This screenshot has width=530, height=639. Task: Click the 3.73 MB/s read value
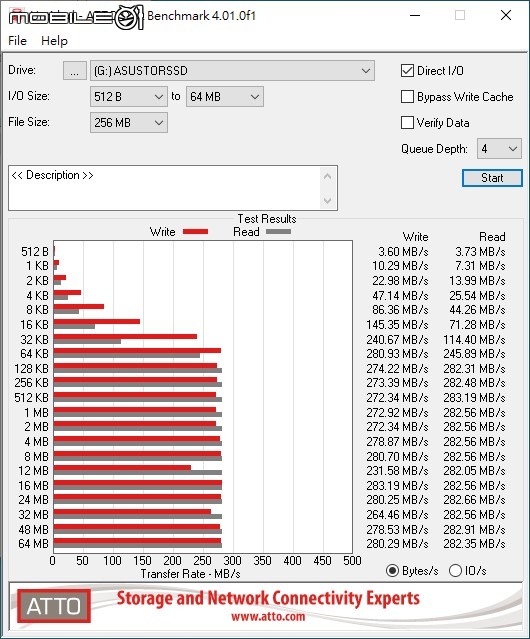pyautogui.click(x=480, y=252)
